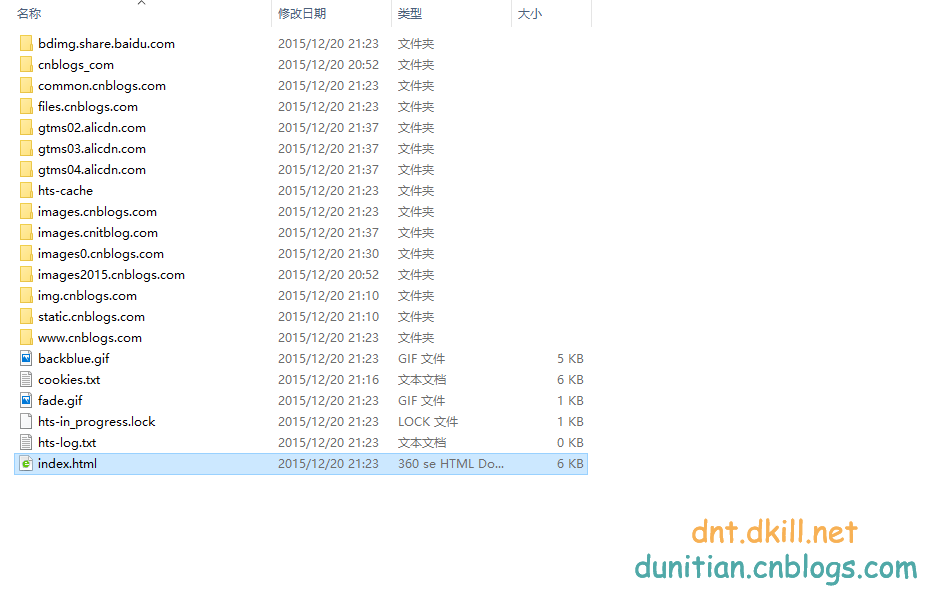Click the gtms03.alicdn.com folder icon
This screenshot has height=592, width=931.
[26, 148]
